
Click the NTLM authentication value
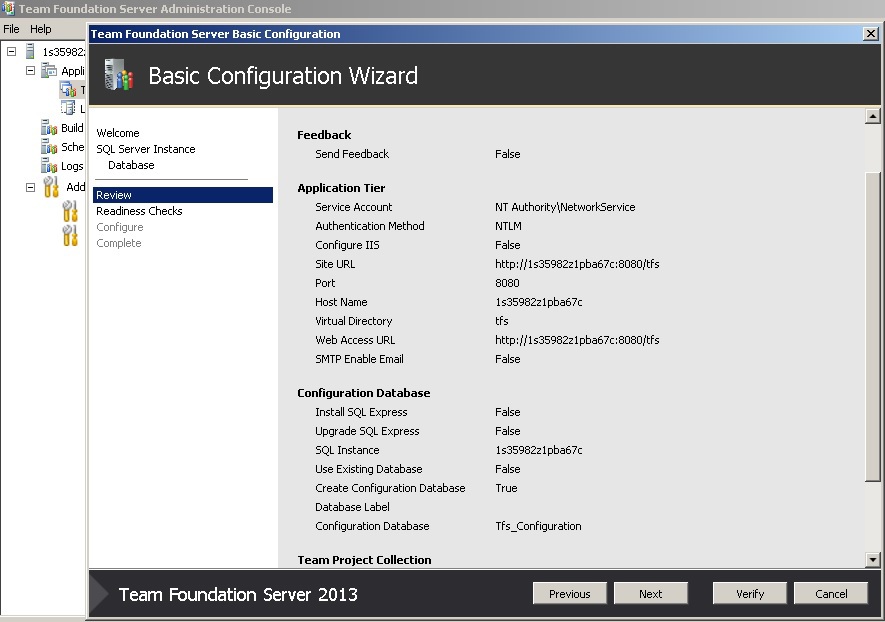point(508,226)
